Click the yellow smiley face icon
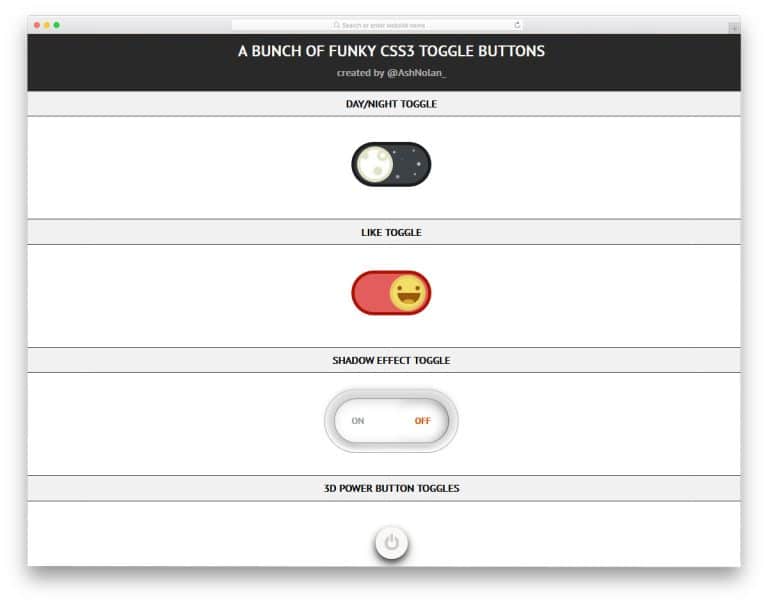 pyautogui.click(x=409, y=293)
